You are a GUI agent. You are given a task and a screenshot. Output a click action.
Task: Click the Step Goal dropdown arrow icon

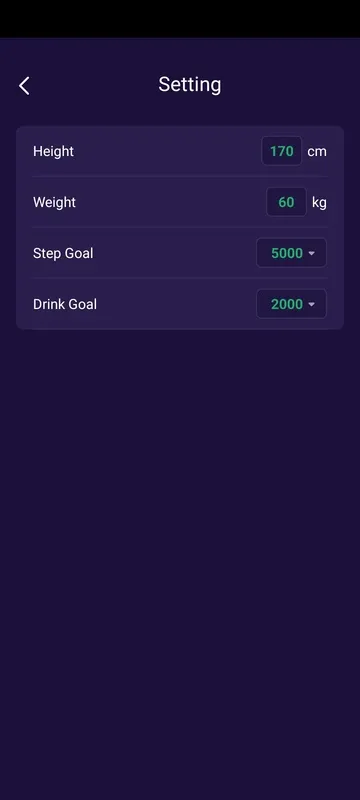coord(312,254)
